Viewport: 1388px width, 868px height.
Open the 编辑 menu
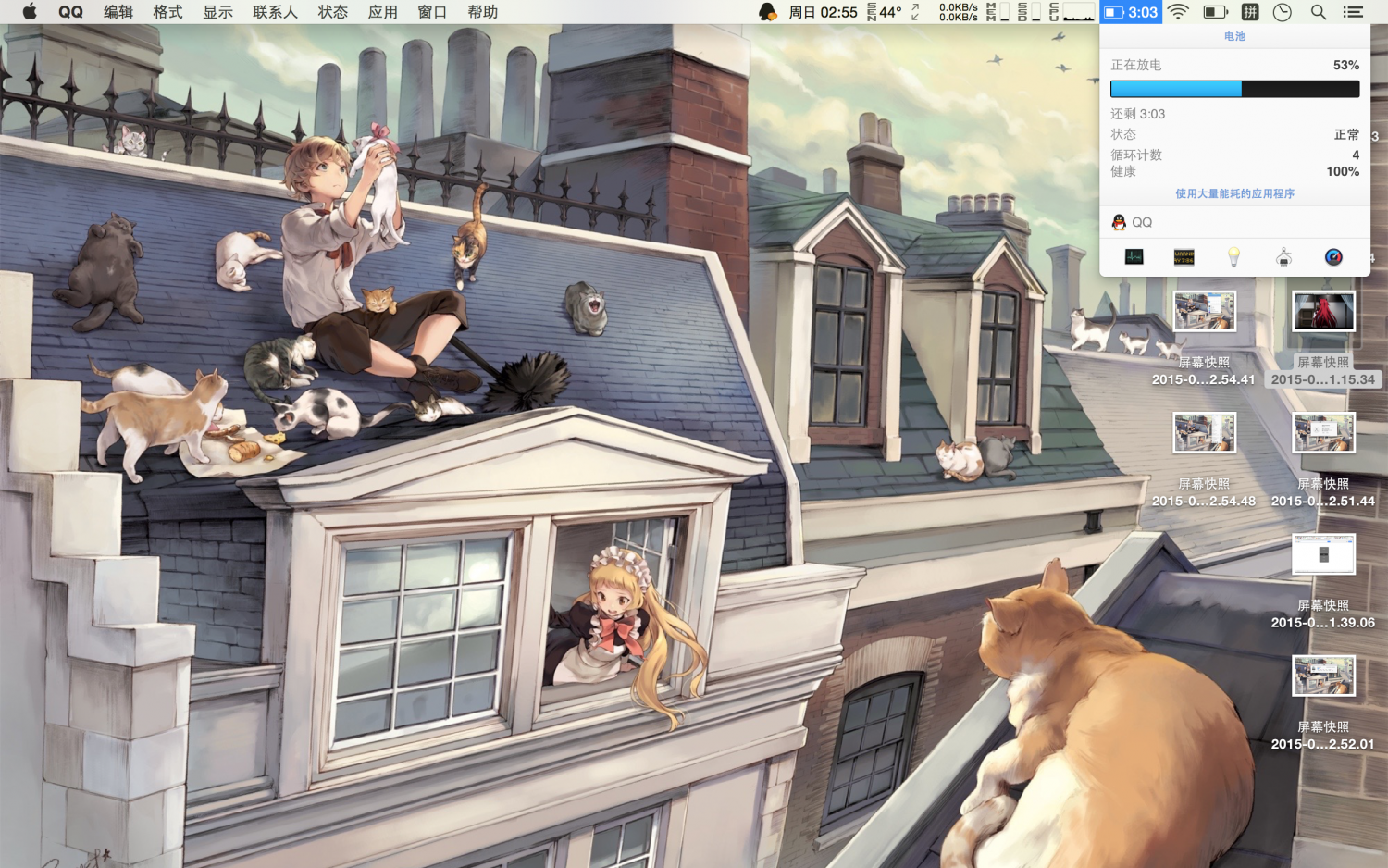point(118,12)
